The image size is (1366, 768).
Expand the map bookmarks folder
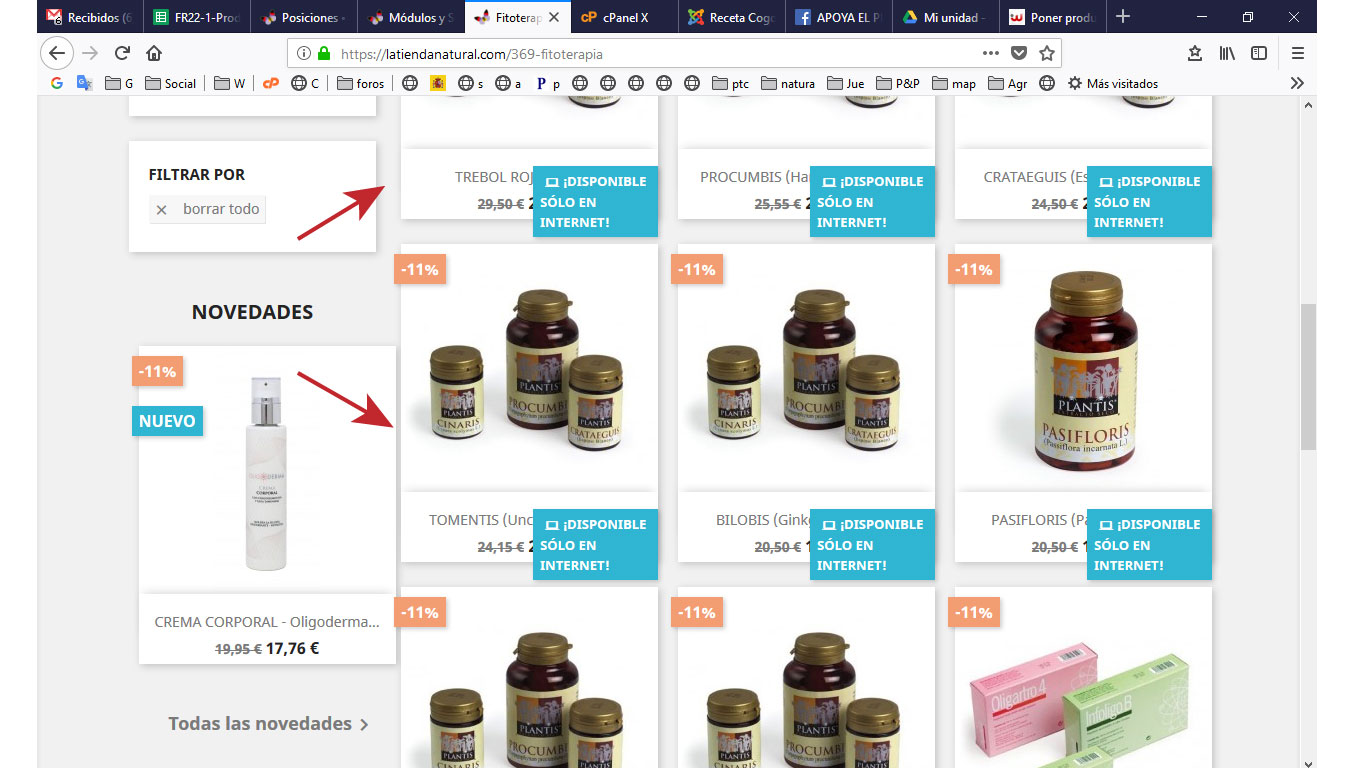tap(954, 83)
